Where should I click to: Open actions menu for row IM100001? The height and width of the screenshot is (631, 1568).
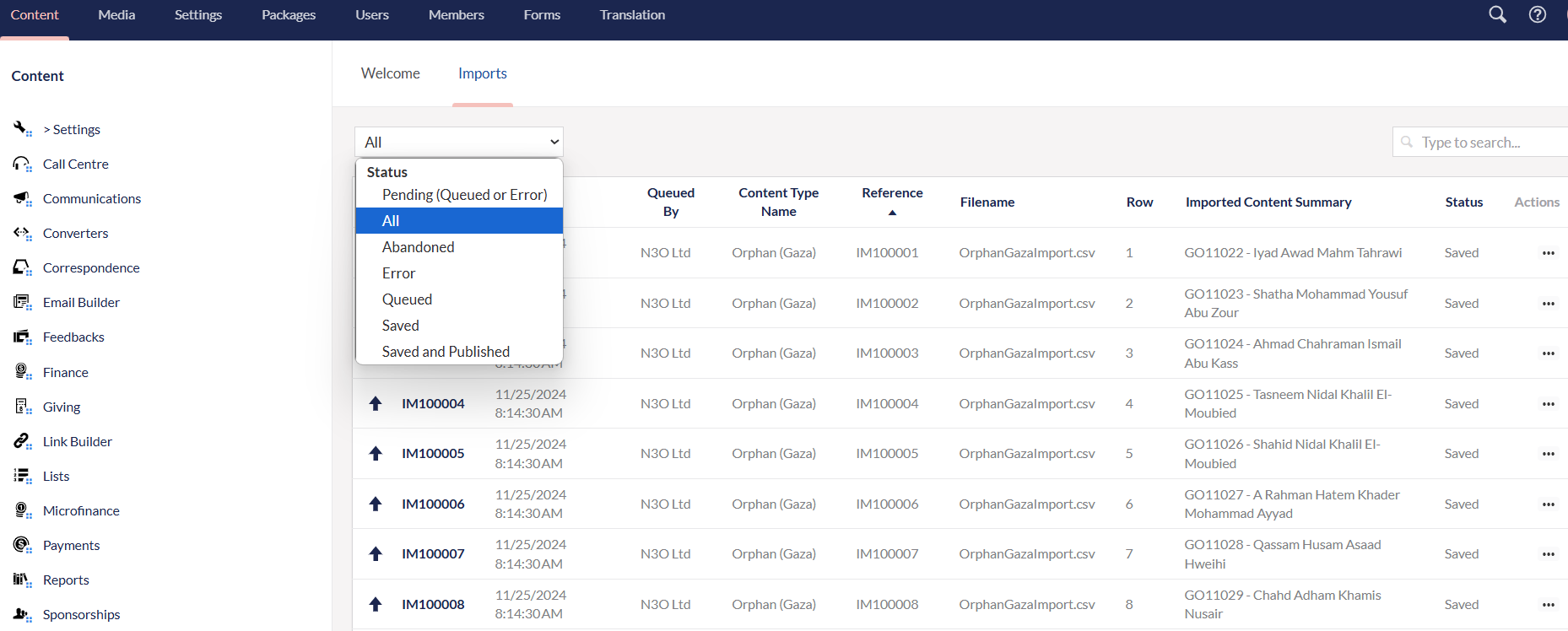point(1548,253)
